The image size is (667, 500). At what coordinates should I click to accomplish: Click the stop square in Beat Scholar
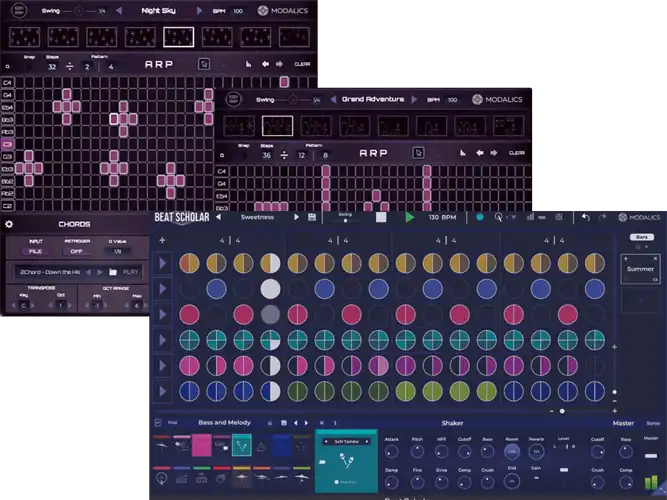coord(381,217)
